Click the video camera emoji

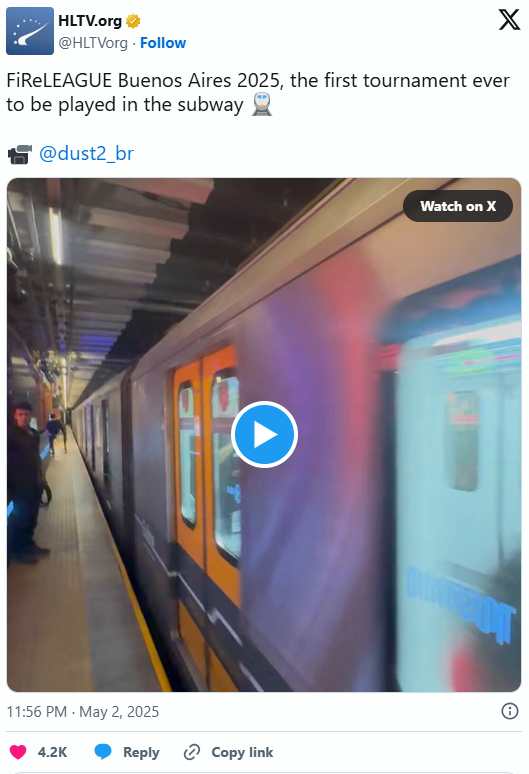click(x=20, y=154)
